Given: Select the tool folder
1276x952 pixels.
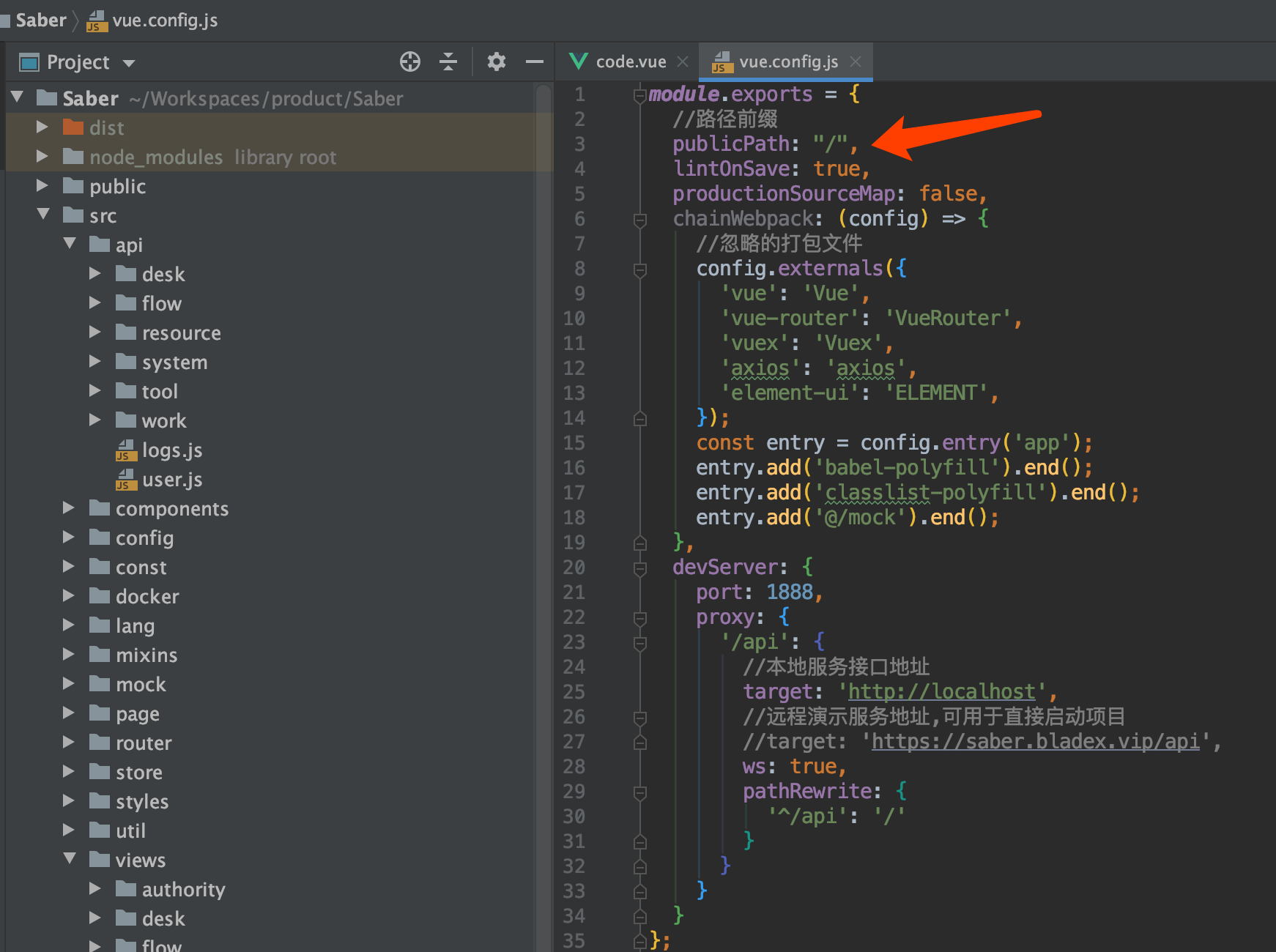Looking at the screenshot, I should 160,392.
